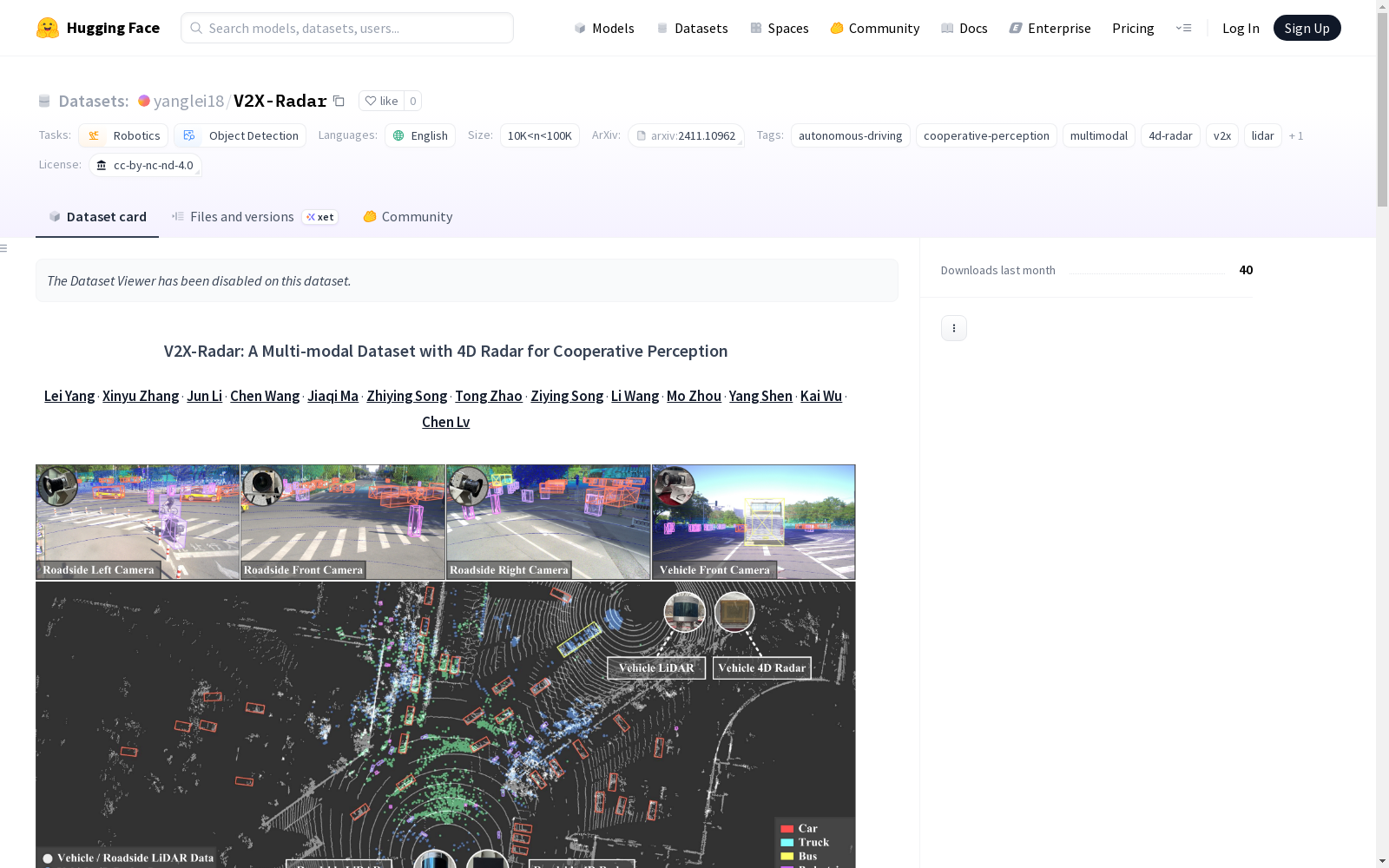Click the autonomous-driving tag

point(851,135)
